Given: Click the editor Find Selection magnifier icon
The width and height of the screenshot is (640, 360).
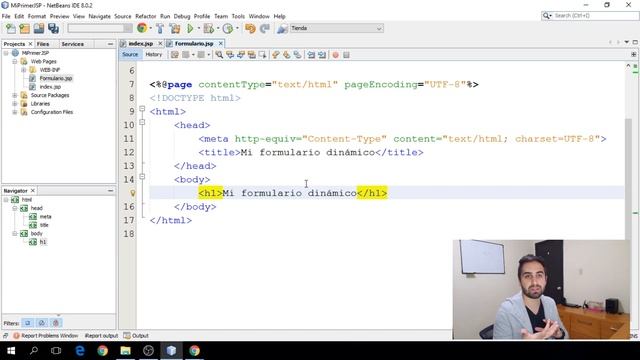Looking at the screenshot, I should coord(219,55).
